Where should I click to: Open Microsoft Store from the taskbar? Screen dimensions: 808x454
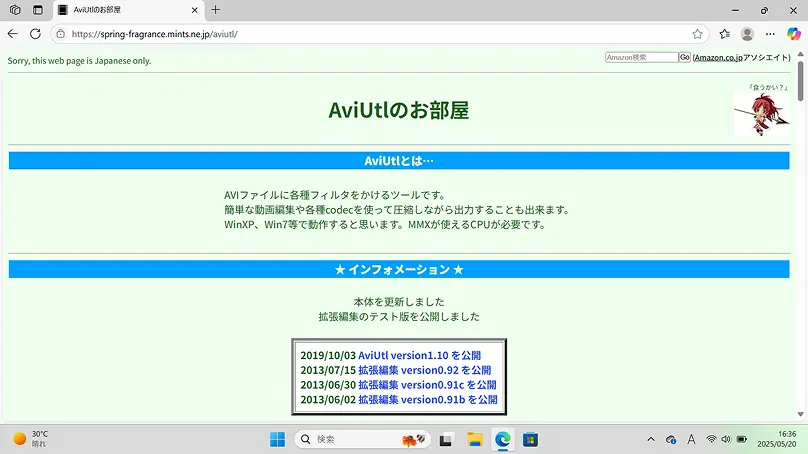pyautogui.click(x=530, y=440)
